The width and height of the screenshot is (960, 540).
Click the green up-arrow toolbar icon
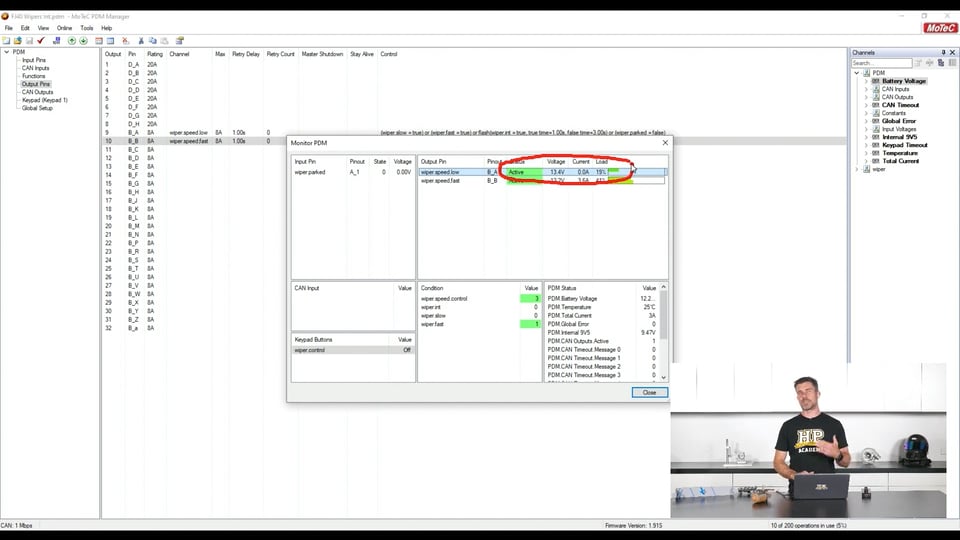pyautogui.click(x=72, y=40)
